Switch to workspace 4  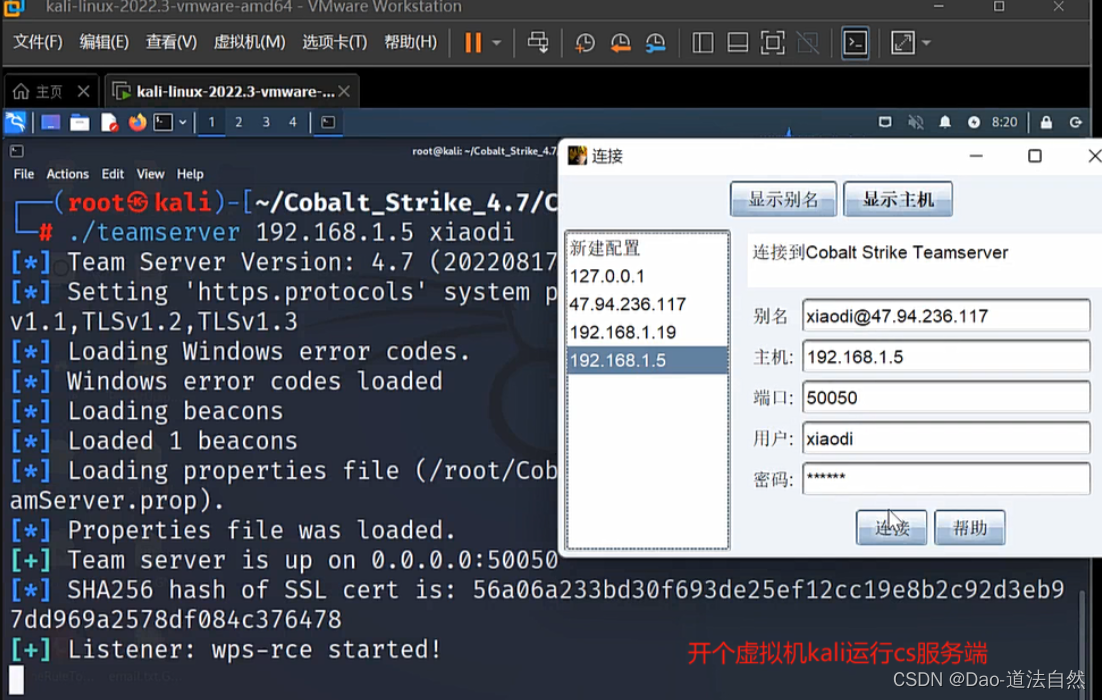(293, 122)
